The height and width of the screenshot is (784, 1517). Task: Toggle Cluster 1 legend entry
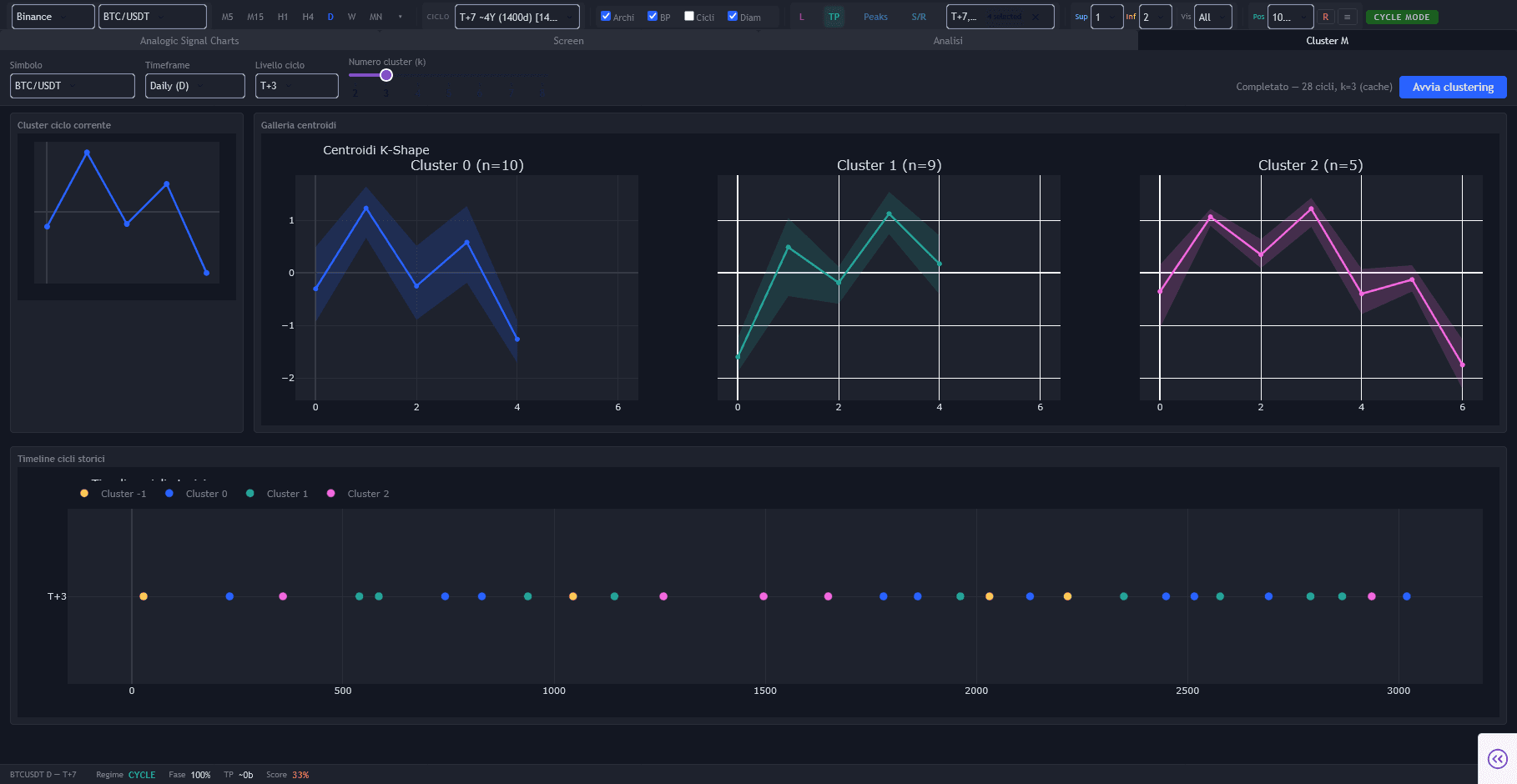(x=278, y=494)
